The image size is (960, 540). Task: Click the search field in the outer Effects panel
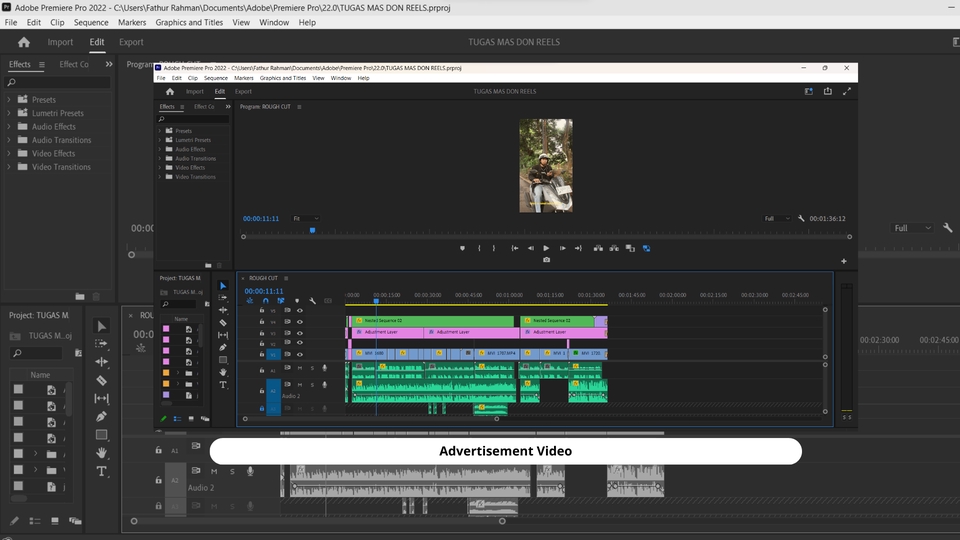tap(60, 82)
